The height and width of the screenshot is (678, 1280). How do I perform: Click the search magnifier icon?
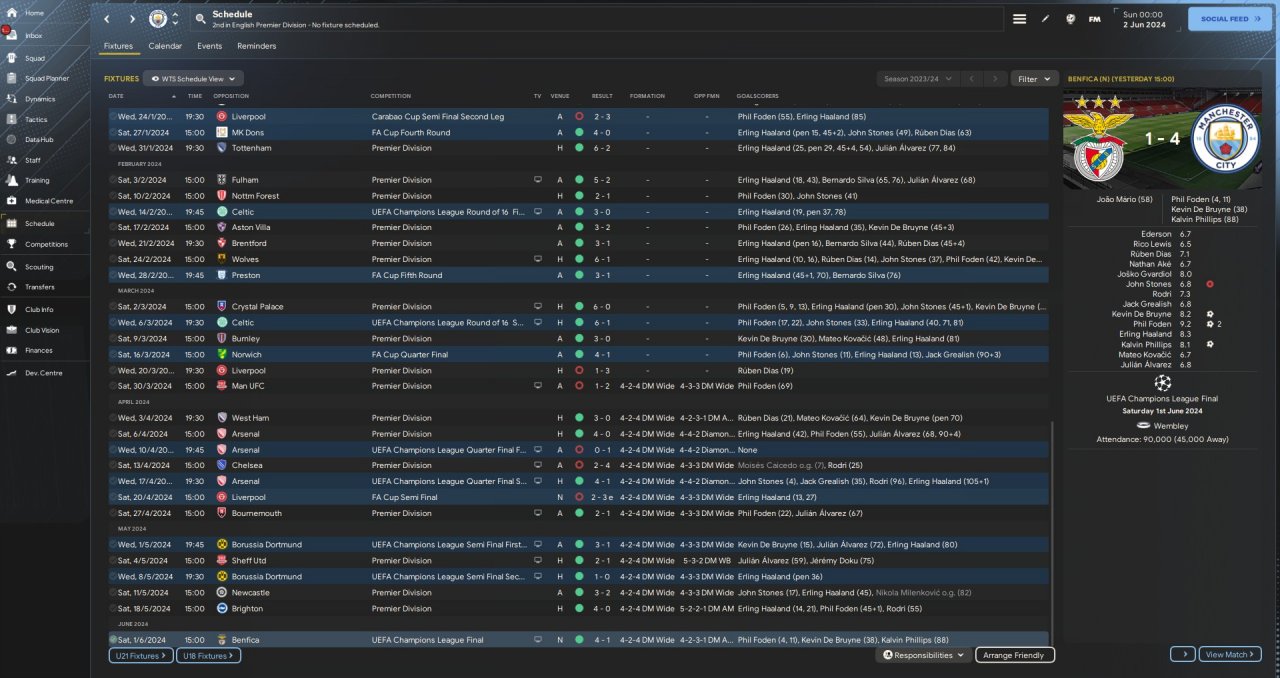click(x=201, y=18)
